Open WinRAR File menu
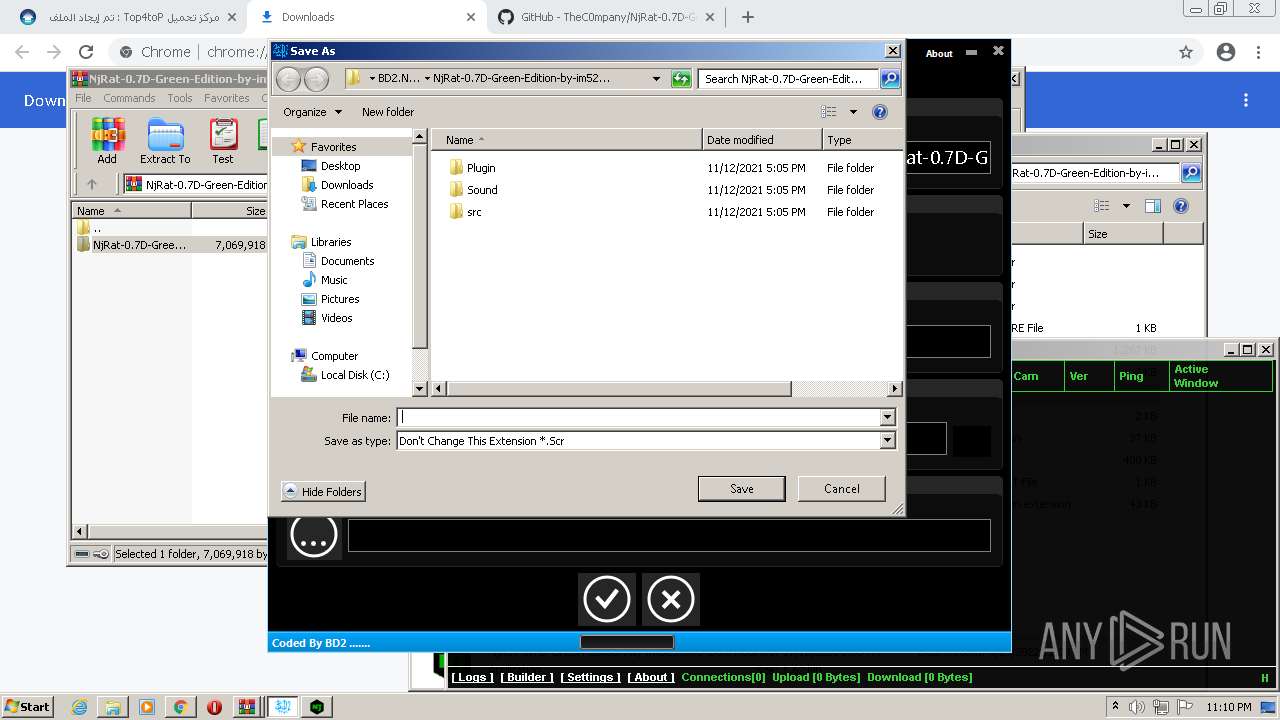 pos(83,98)
